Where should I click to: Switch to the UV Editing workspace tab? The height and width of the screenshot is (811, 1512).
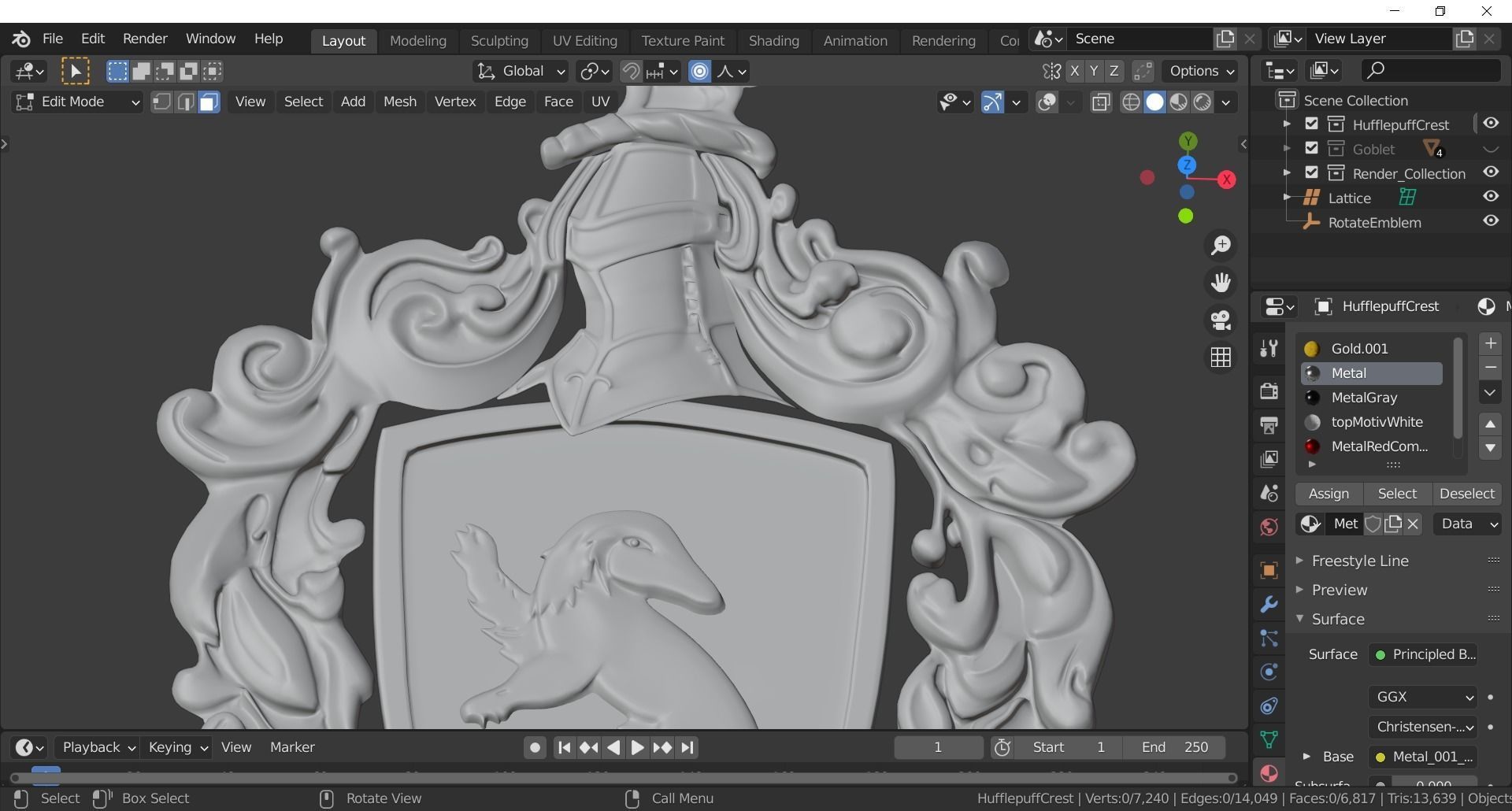point(584,41)
